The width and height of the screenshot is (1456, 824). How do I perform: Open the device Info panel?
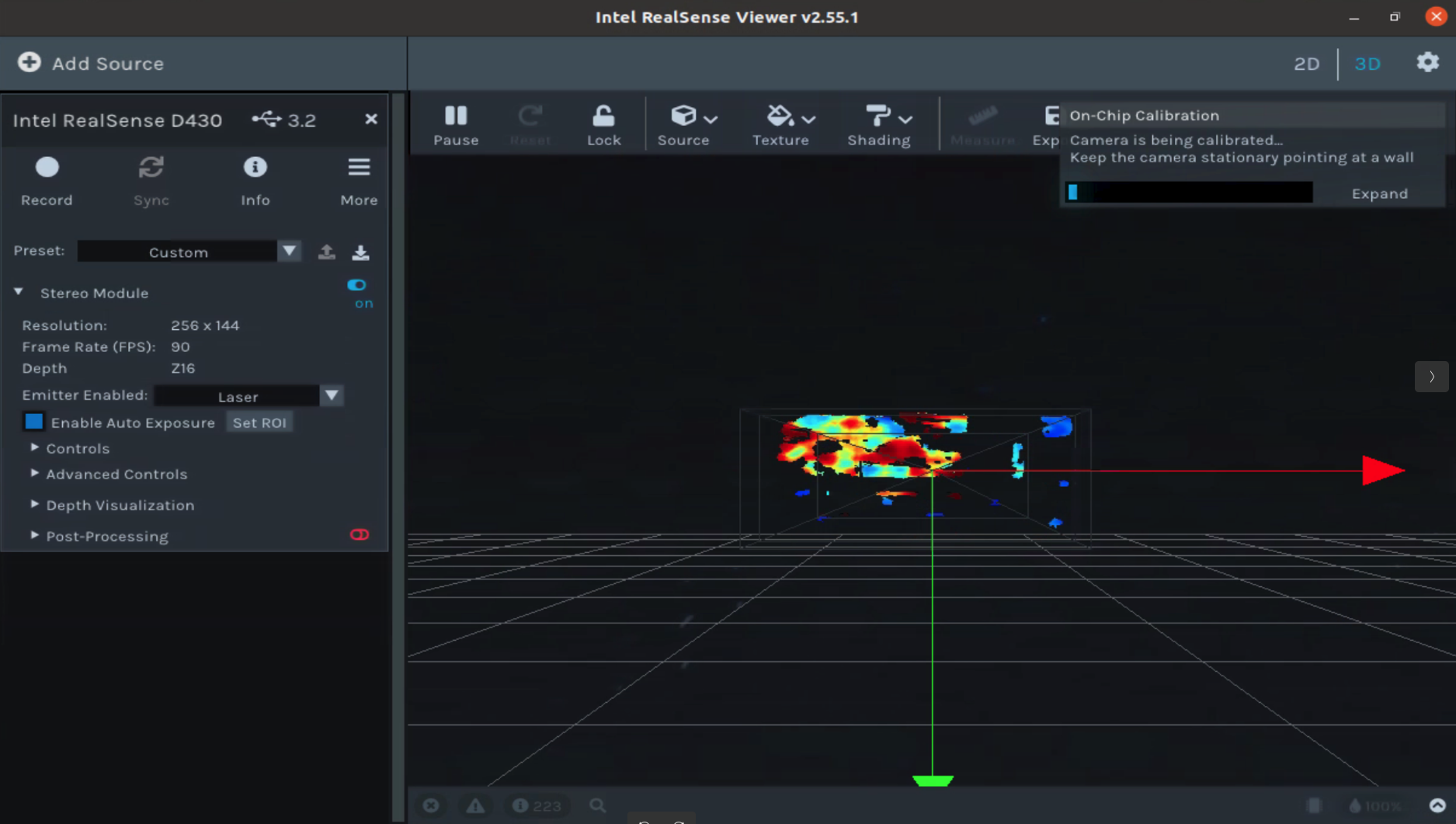coord(255,181)
